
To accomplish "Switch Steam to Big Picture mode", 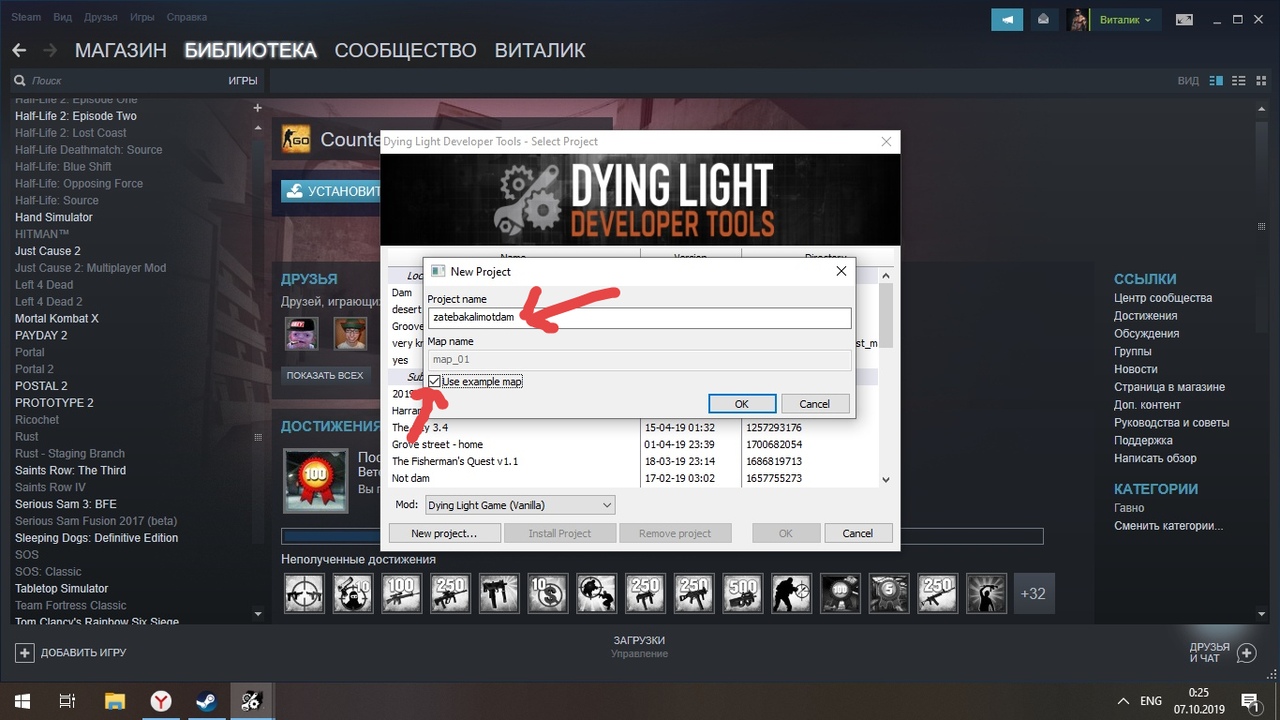I will click(1184, 19).
